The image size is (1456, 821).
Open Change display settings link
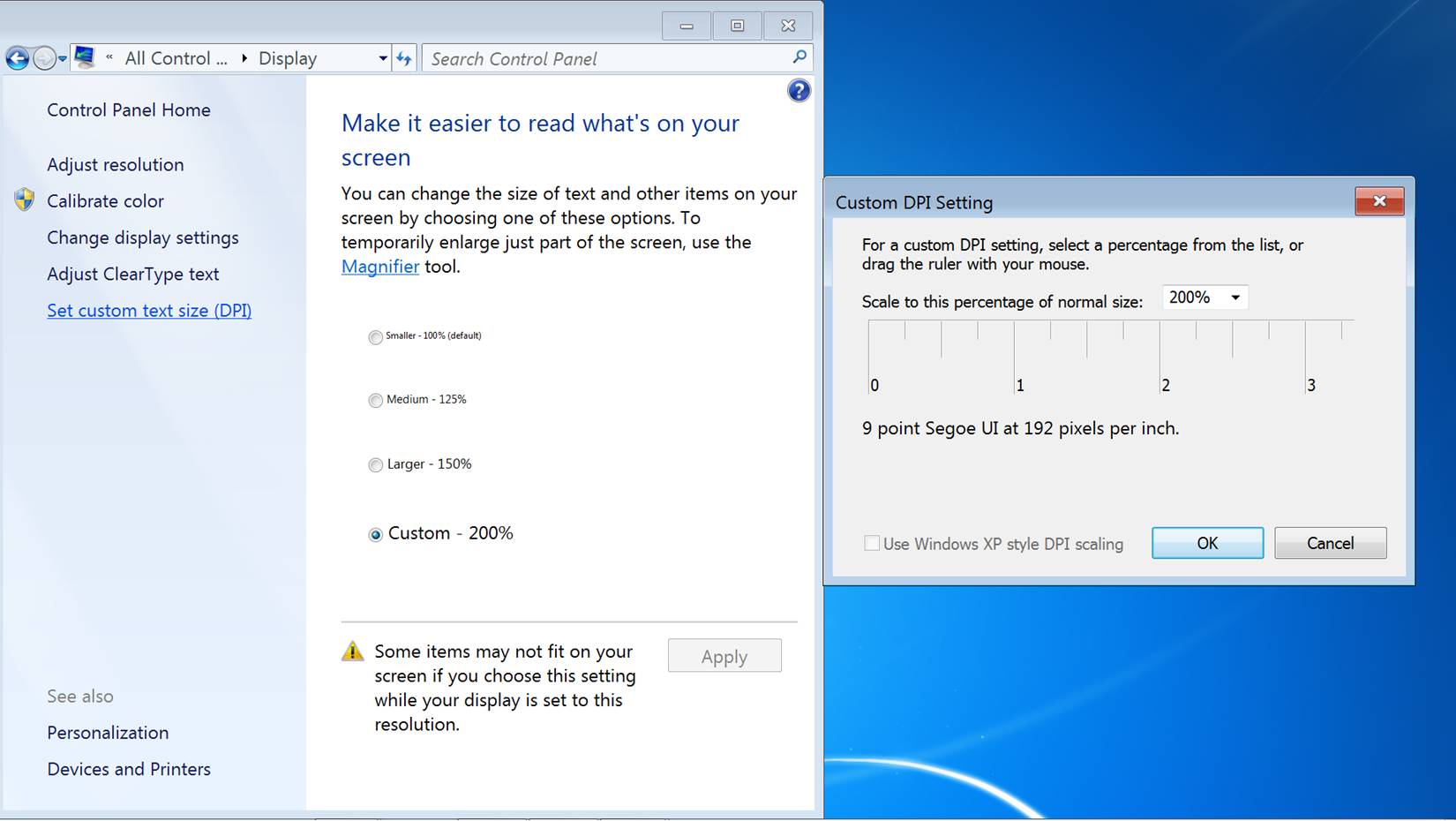click(143, 237)
